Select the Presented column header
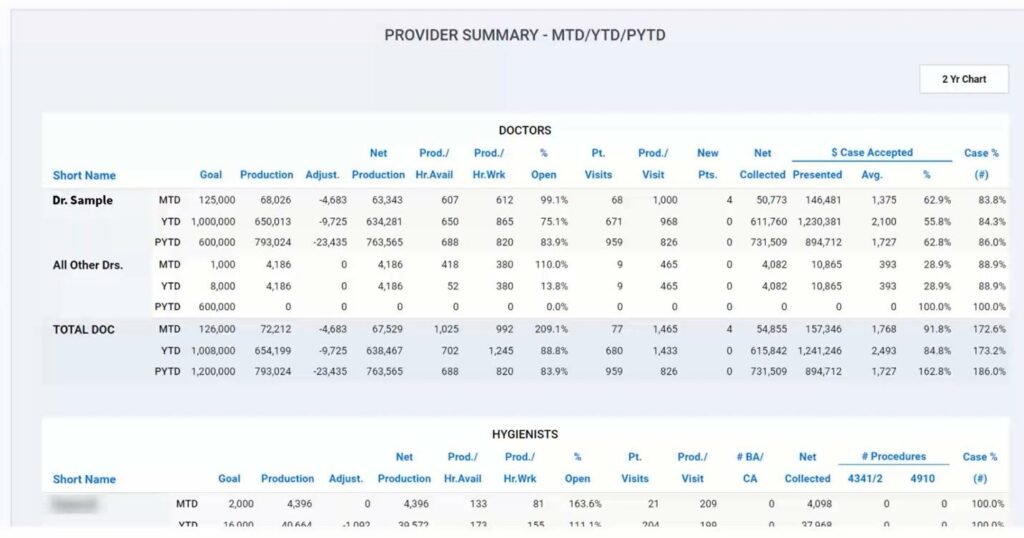Viewport: 1024px width, 538px height. pos(817,175)
